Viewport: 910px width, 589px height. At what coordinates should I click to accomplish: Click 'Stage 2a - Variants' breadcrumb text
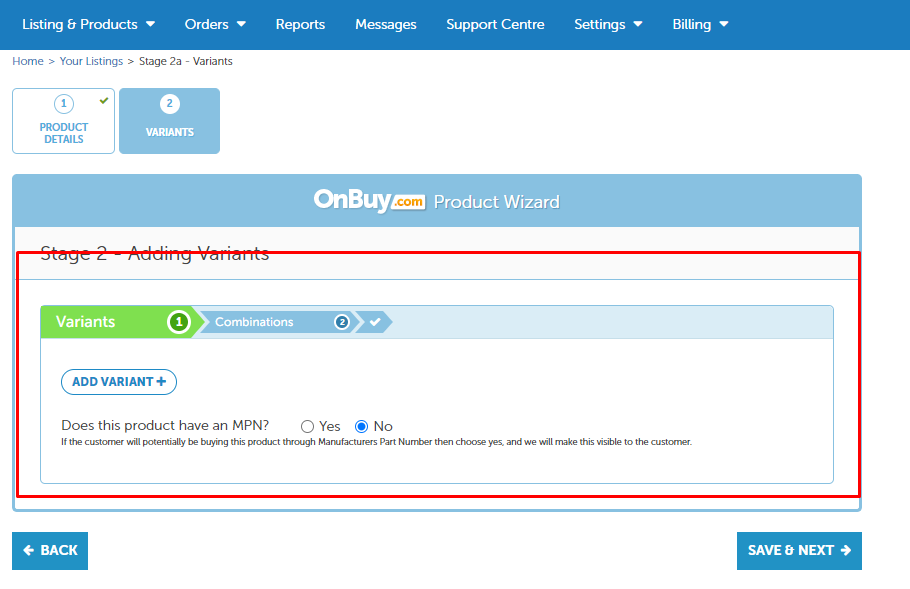[x=186, y=61]
